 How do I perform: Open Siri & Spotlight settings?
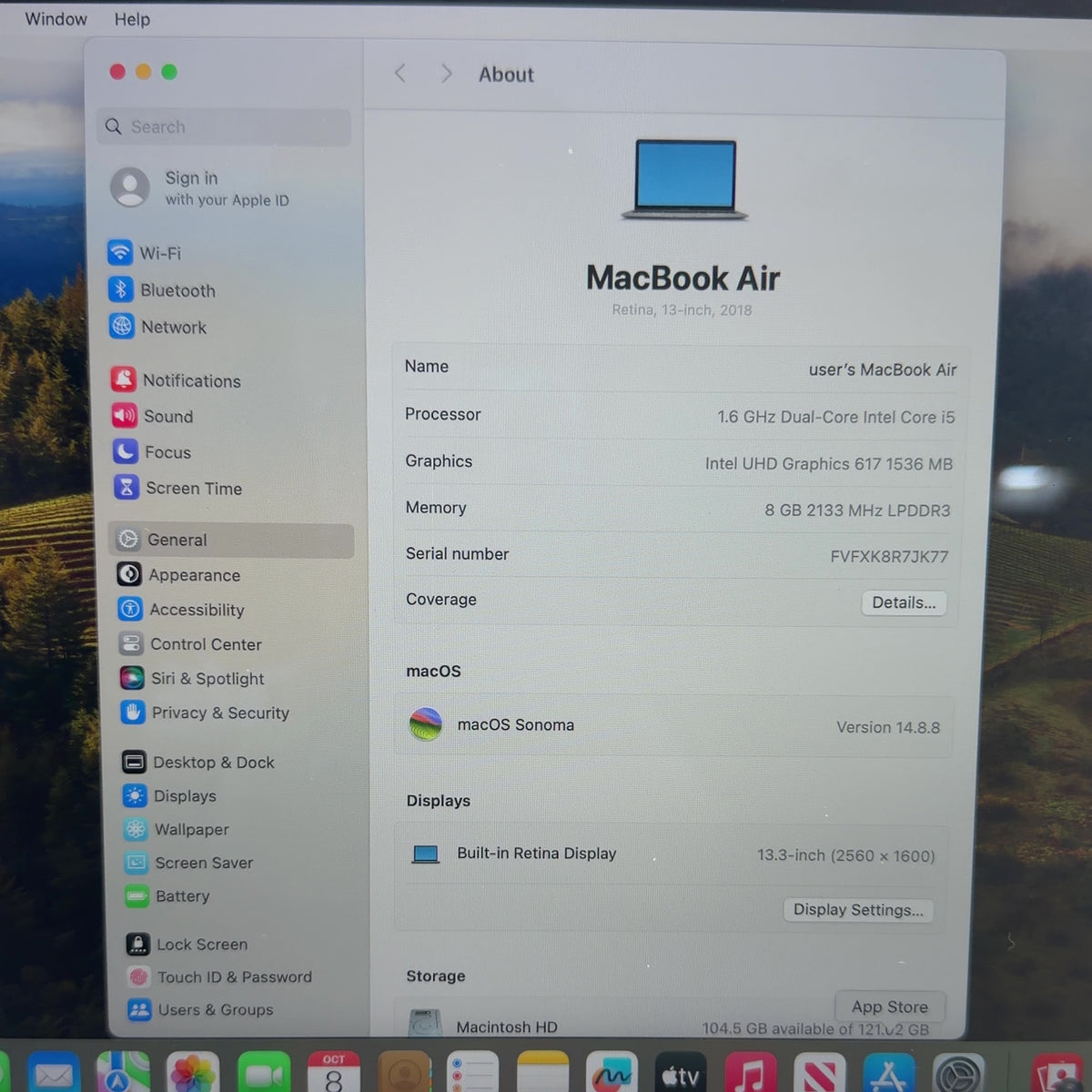coord(193,678)
